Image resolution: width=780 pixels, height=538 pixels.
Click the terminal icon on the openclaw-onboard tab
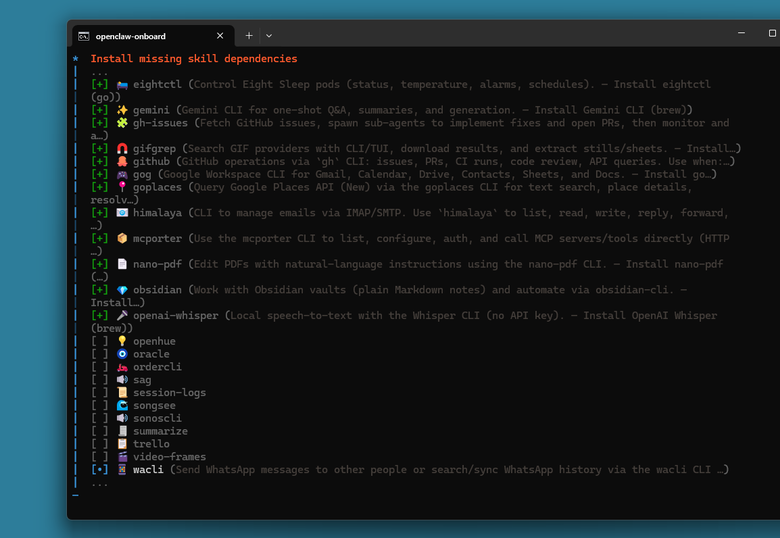point(84,36)
